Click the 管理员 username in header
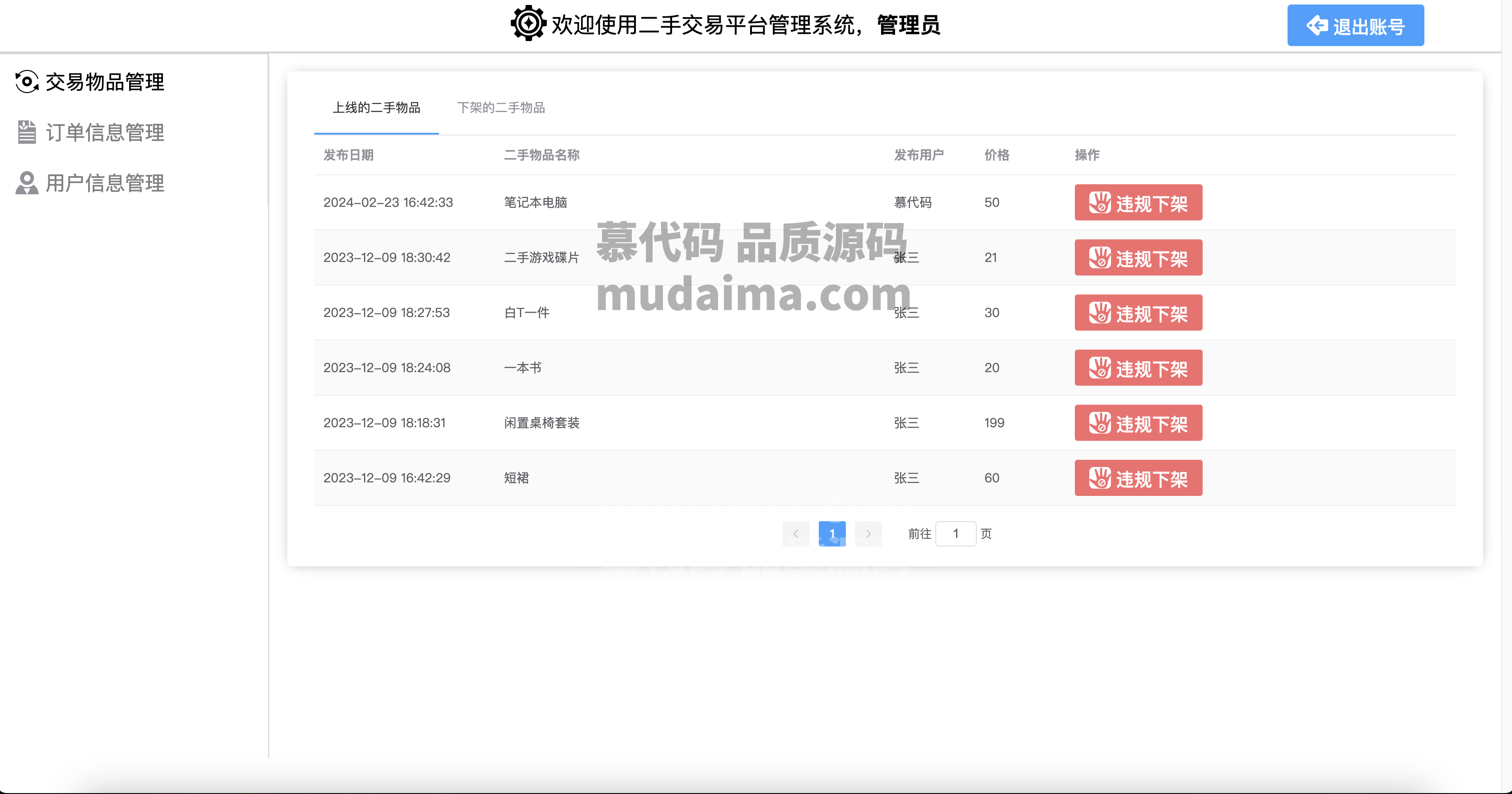Image resolution: width=1512 pixels, height=794 pixels. 909,25
